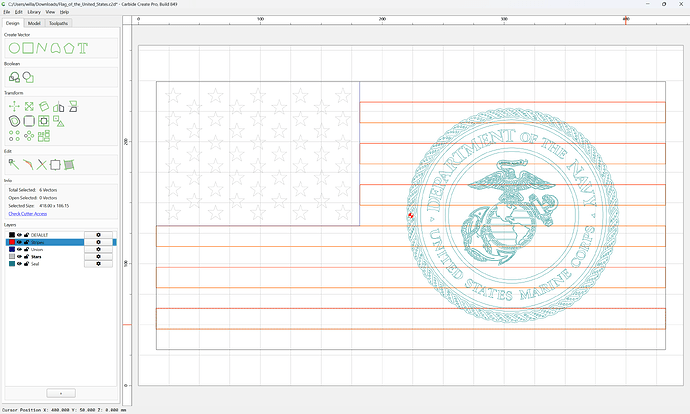Open the Corner rounding tool

[x=29, y=121]
